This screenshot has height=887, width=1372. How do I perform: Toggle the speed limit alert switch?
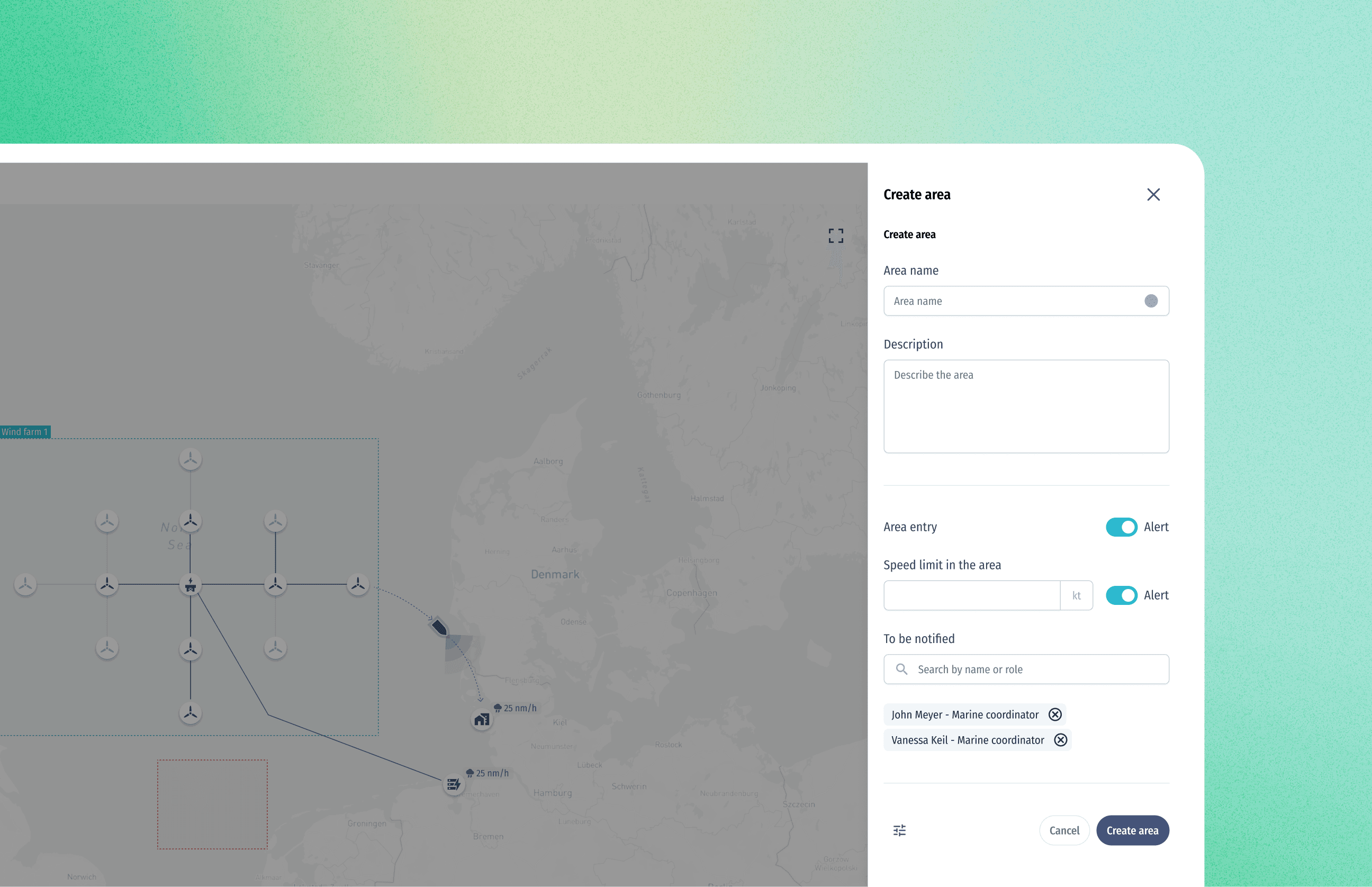click(1121, 595)
